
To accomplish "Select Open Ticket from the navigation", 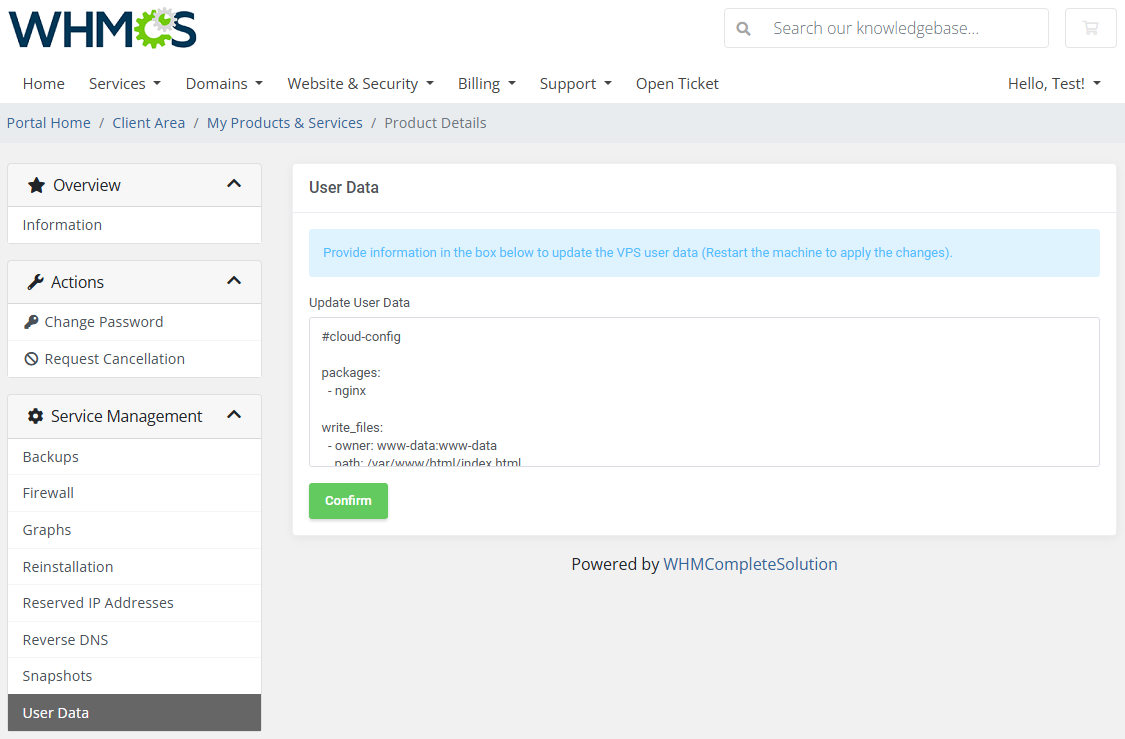I will click(677, 84).
